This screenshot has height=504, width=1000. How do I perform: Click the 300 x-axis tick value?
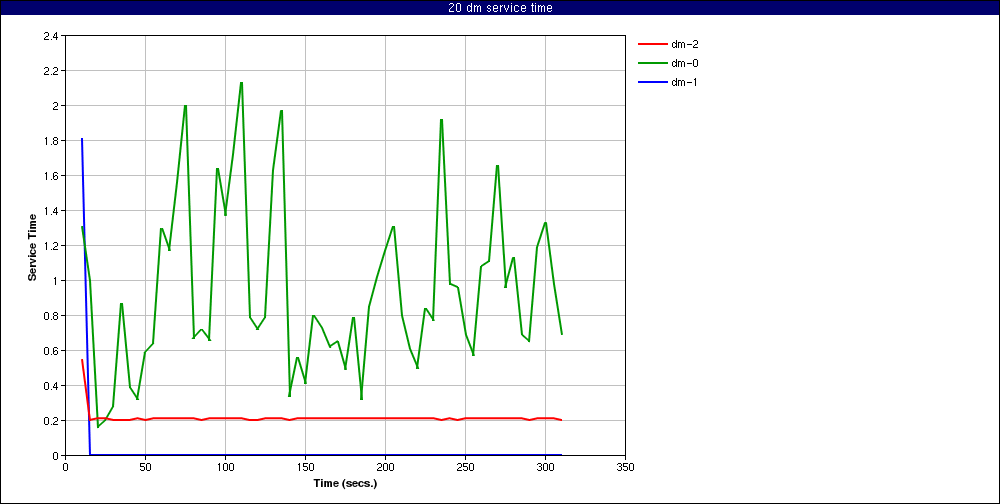coord(545,467)
